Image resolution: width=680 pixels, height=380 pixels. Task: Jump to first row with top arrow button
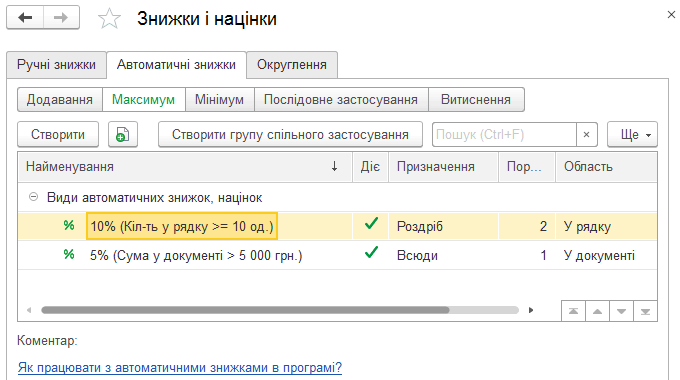[573, 311]
